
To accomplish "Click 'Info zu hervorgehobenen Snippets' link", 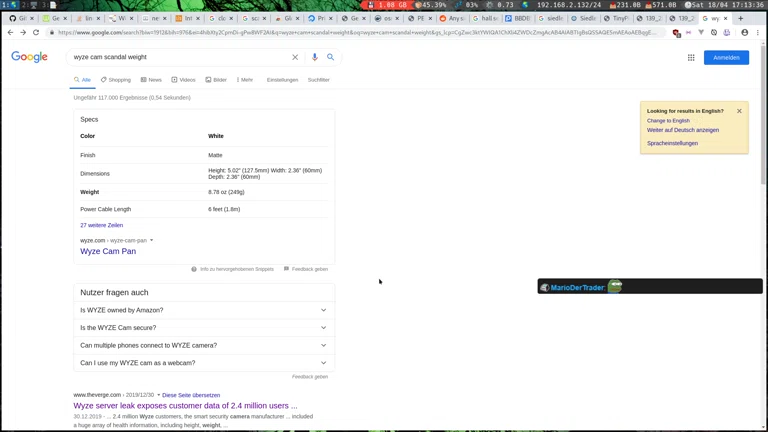I will 237,269.
